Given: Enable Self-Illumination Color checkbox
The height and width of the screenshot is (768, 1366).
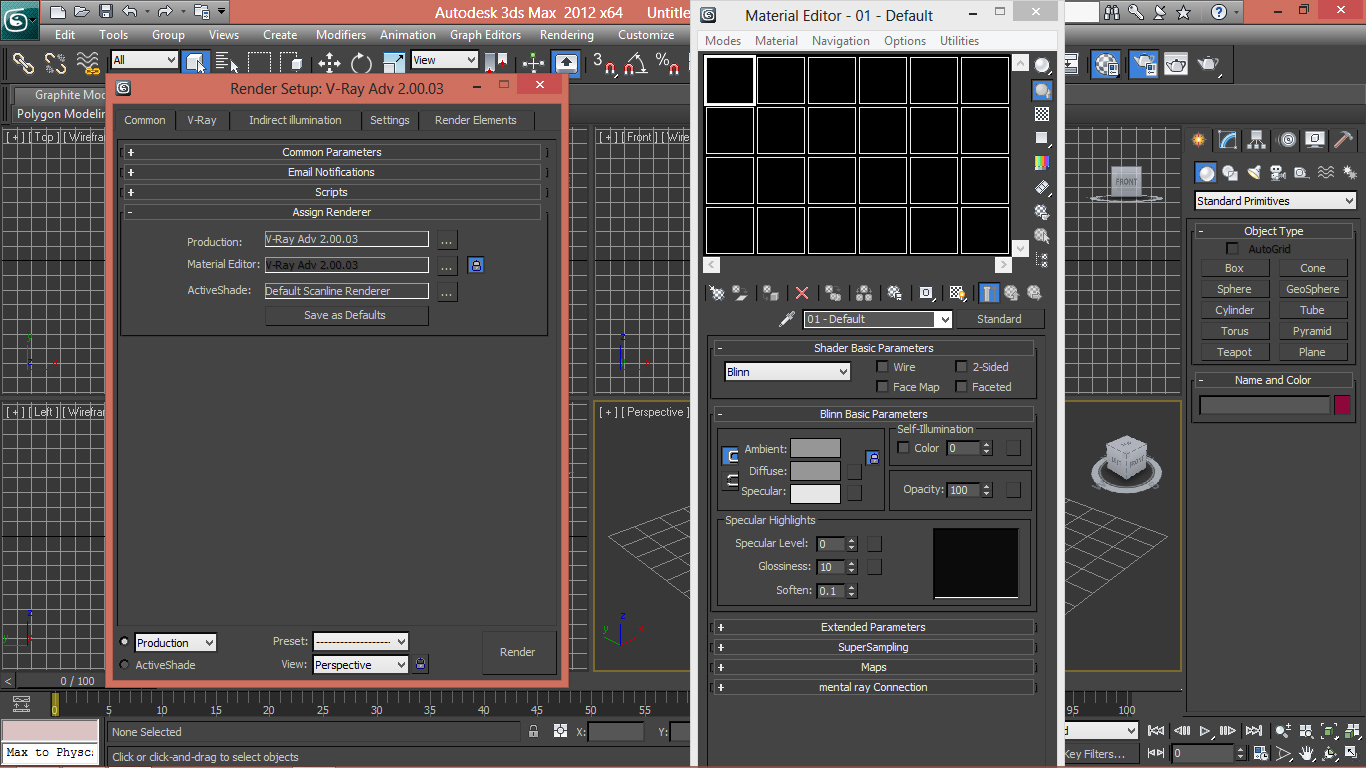Looking at the screenshot, I should tap(904, 448).
